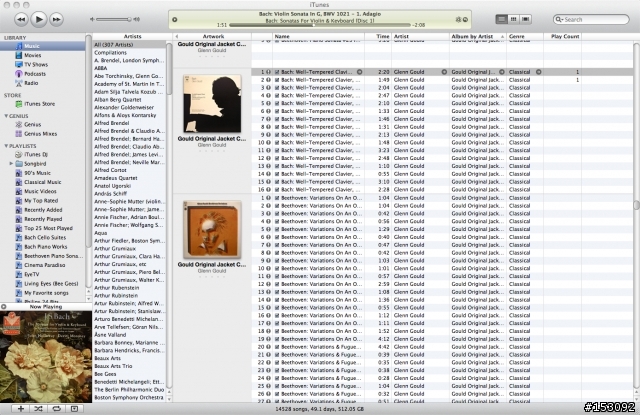
Task: Open Genius Mixes in sidebar
Action: pos(40,134)
